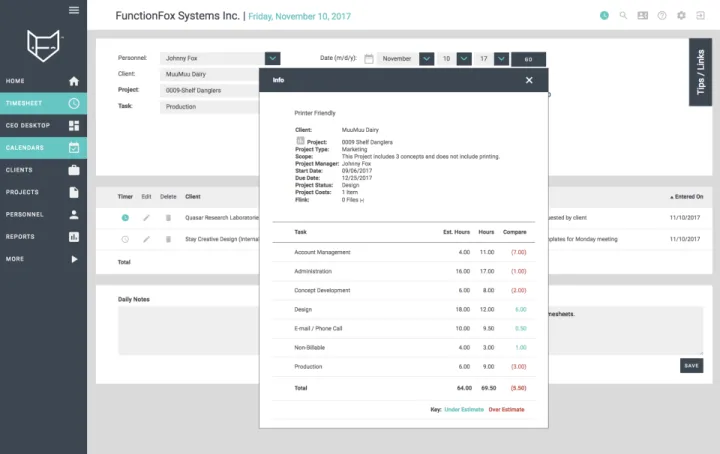Click the search magnifier icon in header
Screen dimensions: 720x454
coord(623,16)
